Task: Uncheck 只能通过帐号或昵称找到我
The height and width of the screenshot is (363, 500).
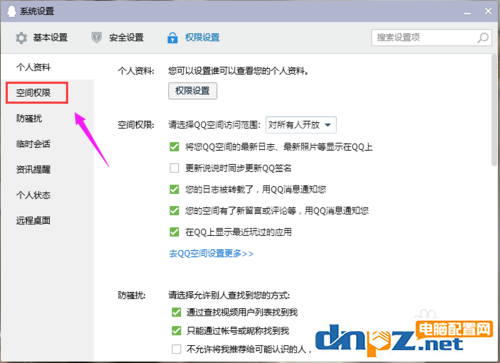Action: (x=176, y=331)
